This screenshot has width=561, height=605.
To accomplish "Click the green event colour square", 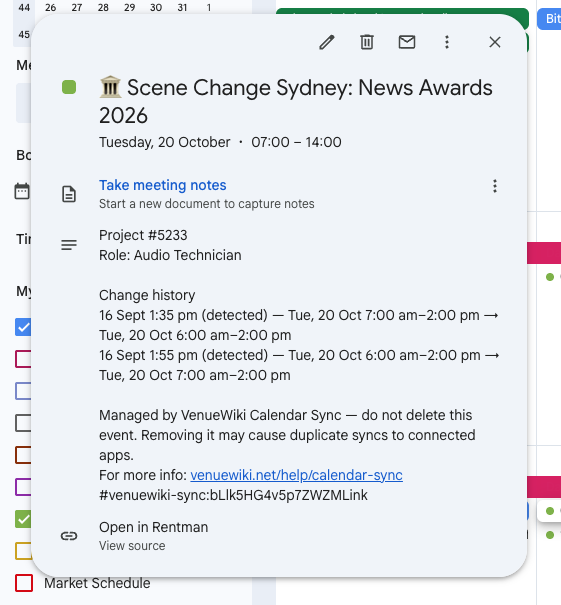I will pyautogui.click(x=69, y=87).
